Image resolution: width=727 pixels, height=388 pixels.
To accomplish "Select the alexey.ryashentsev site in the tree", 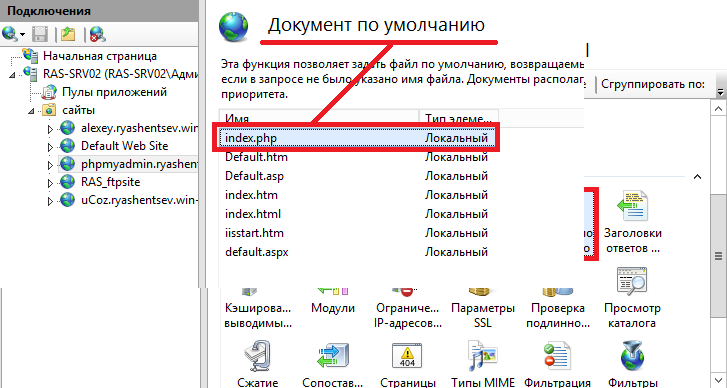I will coord(139,128).
